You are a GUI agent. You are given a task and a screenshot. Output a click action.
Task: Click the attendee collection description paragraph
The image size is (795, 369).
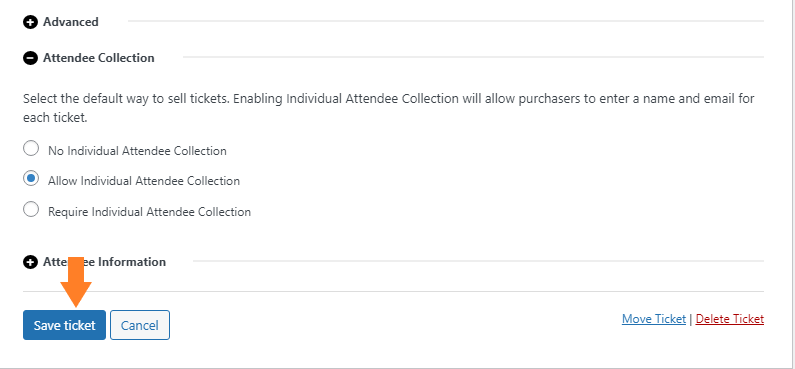tap(389, 108)
